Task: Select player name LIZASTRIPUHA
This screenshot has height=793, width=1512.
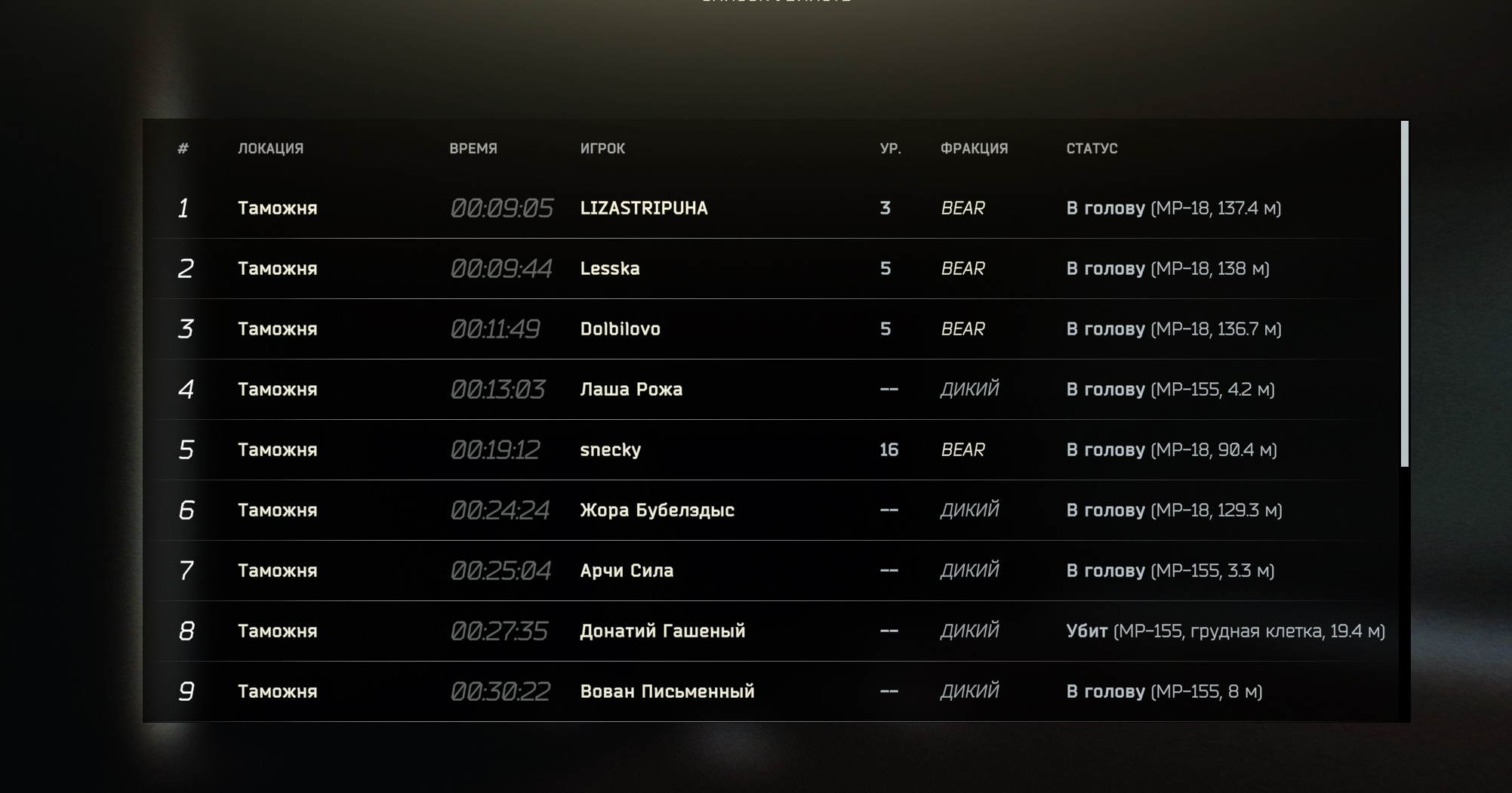Action: coord(643,208)
